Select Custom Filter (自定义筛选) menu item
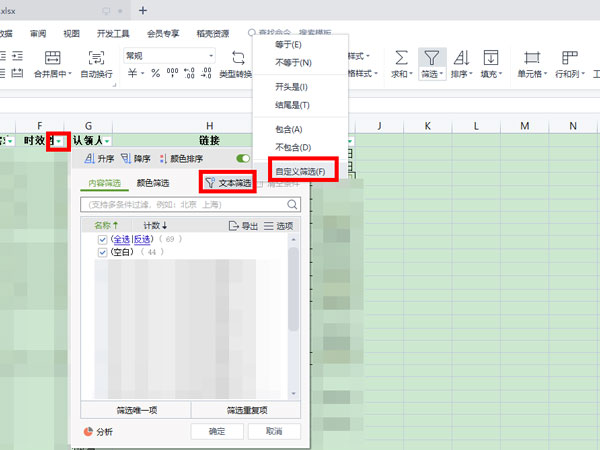This screenshot has height=450, width=600. [x=300, y=172]
